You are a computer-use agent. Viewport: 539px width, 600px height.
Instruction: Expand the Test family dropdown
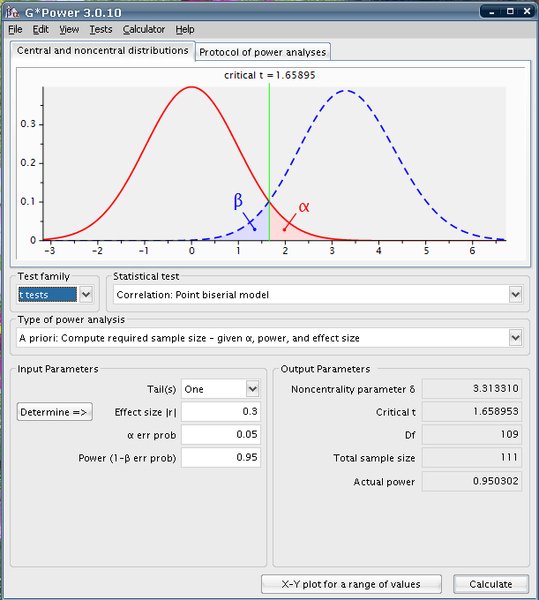(x=86, y=295)
